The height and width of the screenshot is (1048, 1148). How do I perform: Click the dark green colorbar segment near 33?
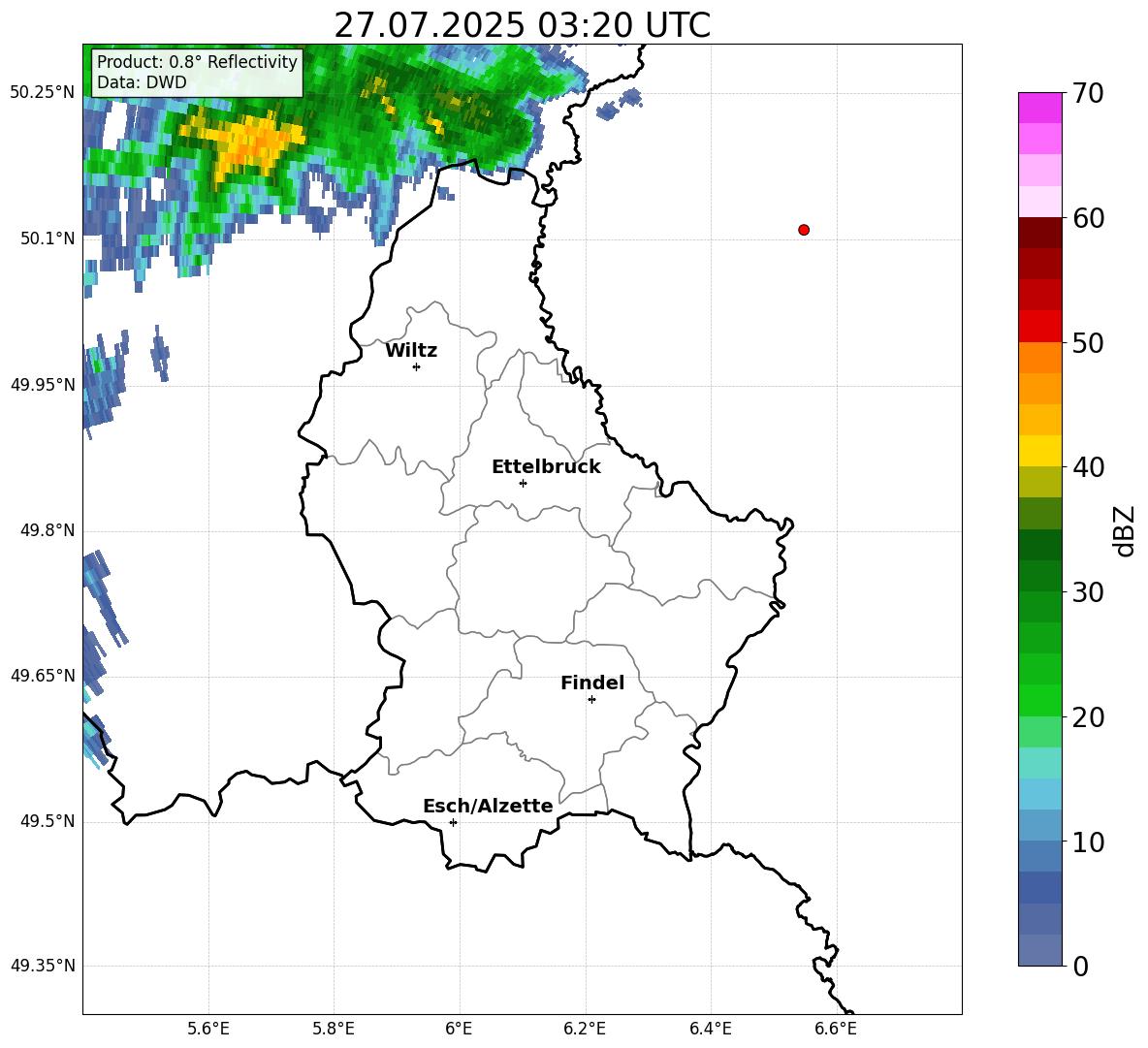tap(1040, 545)
